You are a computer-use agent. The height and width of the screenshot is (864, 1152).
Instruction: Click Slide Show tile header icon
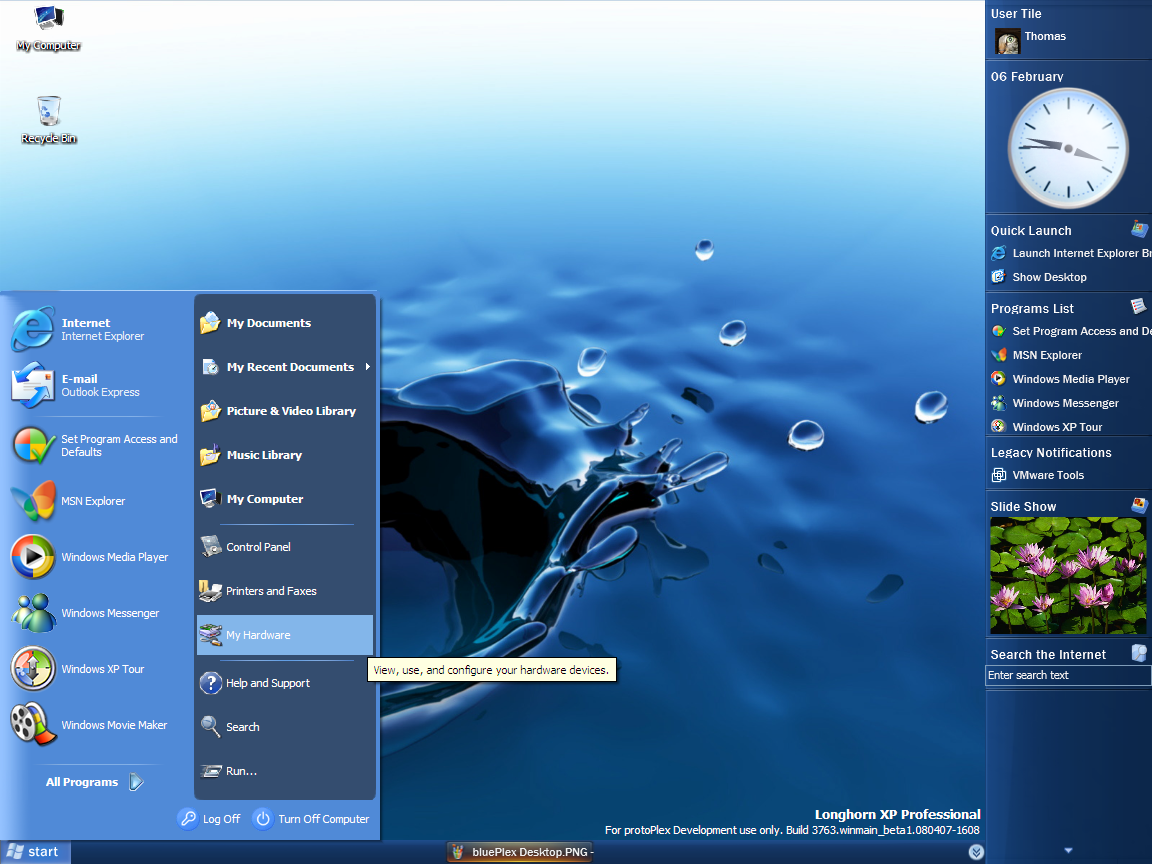click(1139, 505)
